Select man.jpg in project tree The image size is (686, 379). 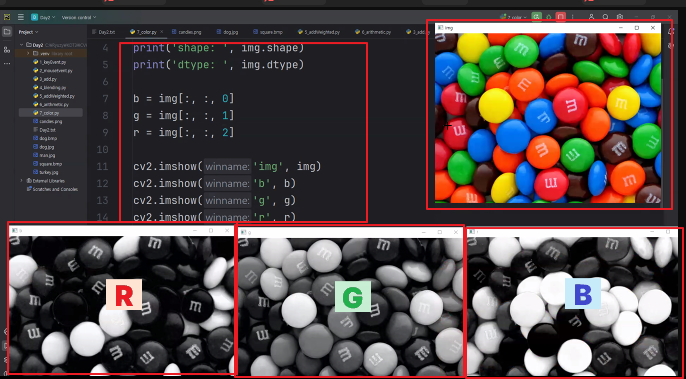[x=45, y=155]
